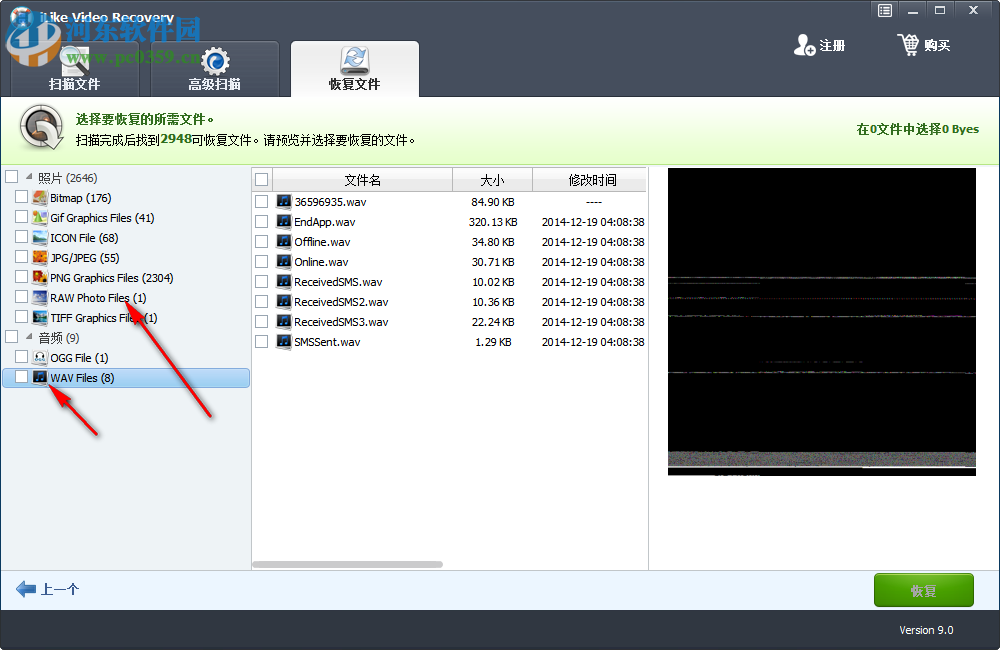
Task: Select the Offline.wav file entry
Action: coord(320,241)
